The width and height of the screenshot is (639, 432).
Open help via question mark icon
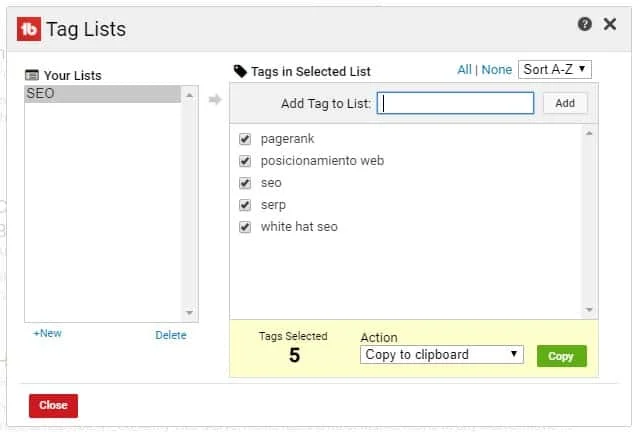click(584, 24)
